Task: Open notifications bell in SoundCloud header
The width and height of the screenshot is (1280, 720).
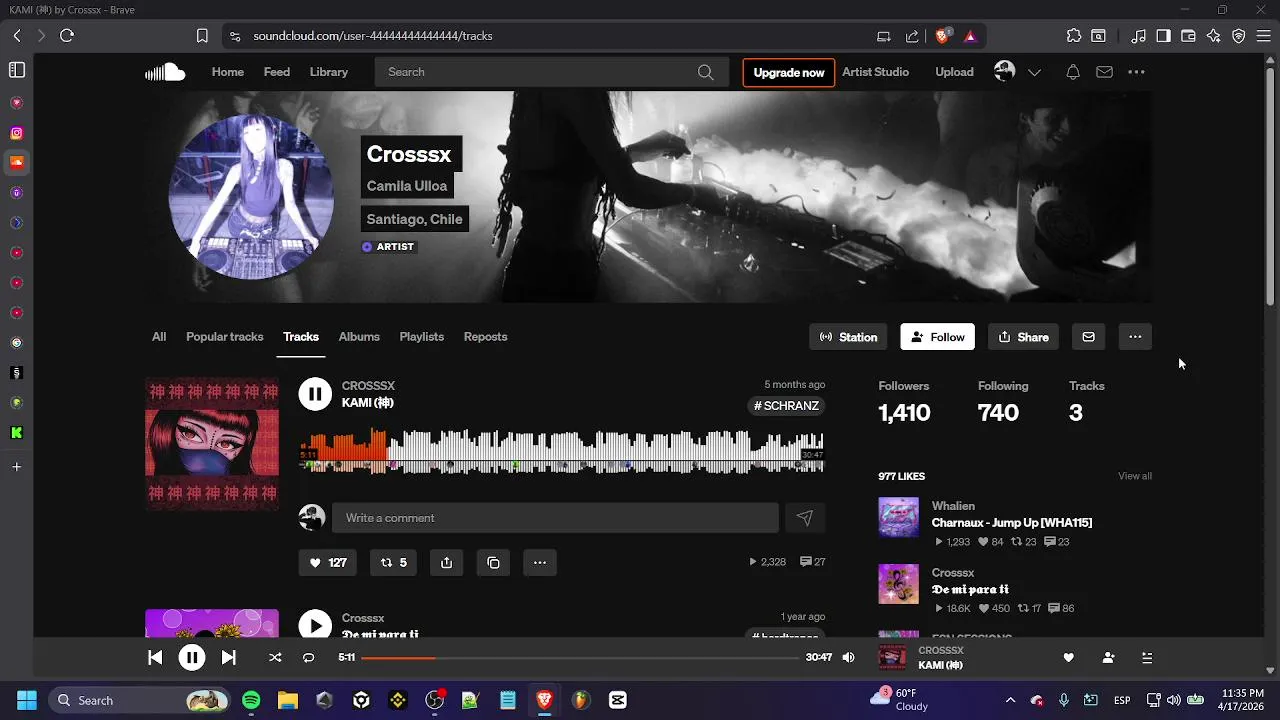Action: pyautogui.click(x=1072, y=72)
